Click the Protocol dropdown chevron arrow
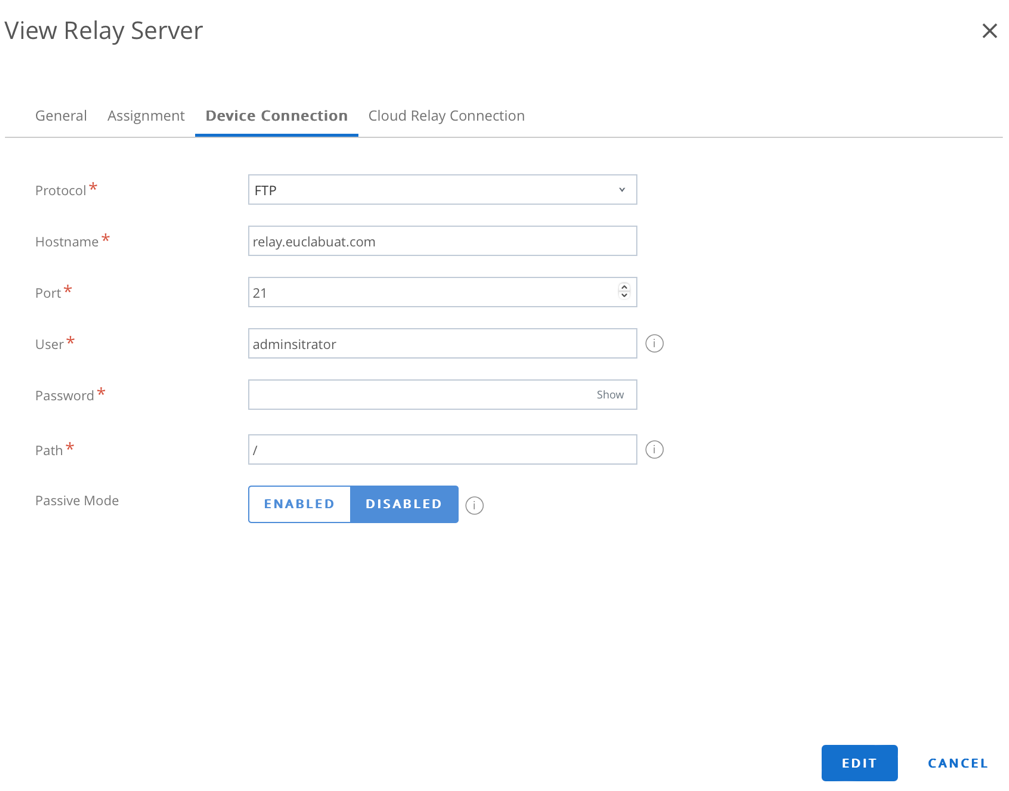1009x791 pixels. point(622,190)
